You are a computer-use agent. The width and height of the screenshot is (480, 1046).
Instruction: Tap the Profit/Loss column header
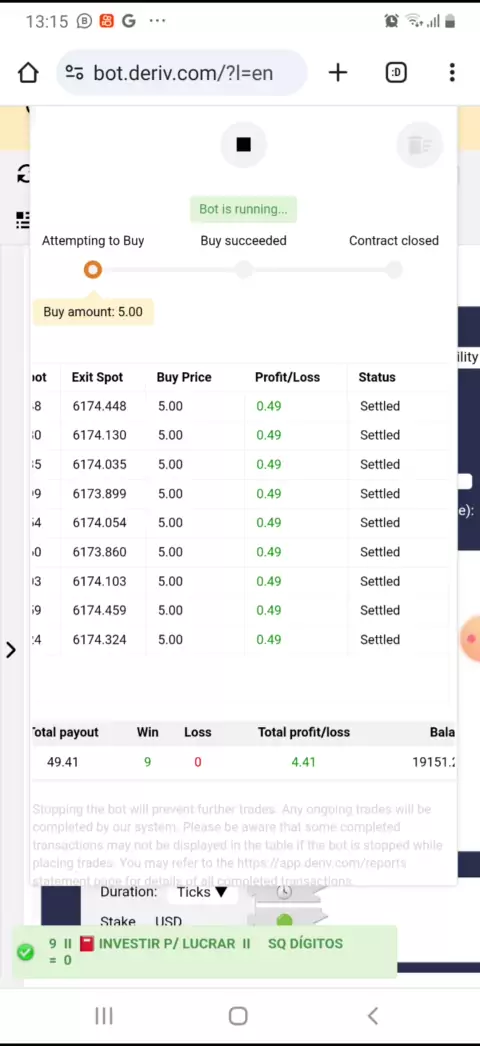(x=287, y=377)
